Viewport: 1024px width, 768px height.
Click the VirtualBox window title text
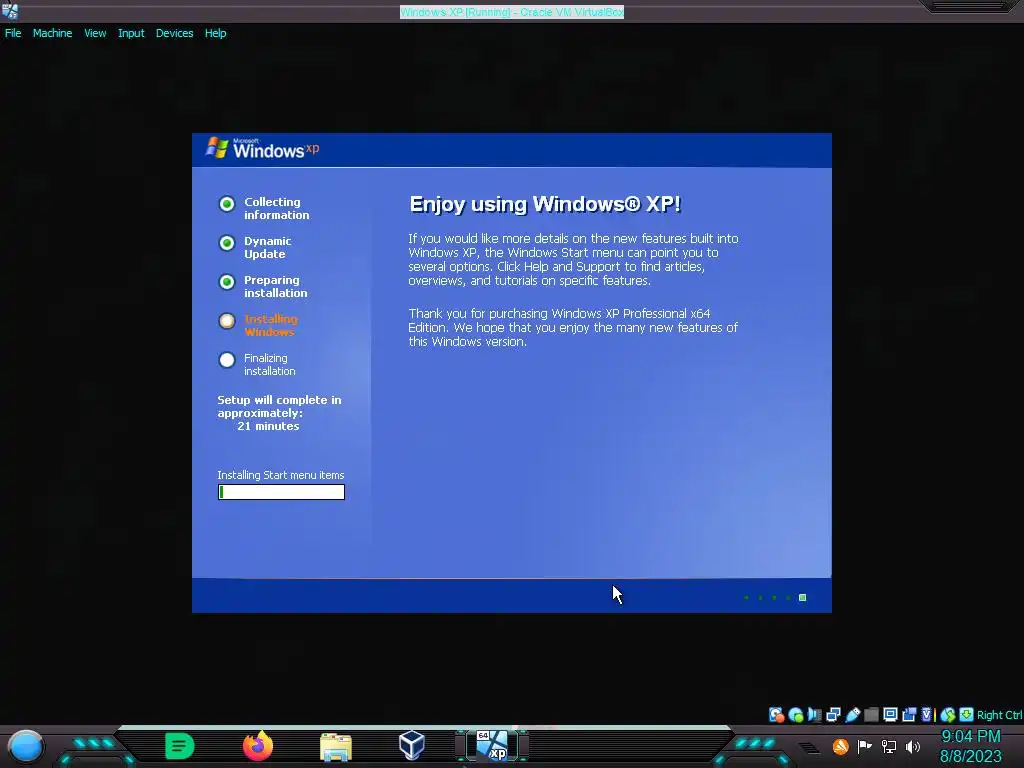(512, 12)
